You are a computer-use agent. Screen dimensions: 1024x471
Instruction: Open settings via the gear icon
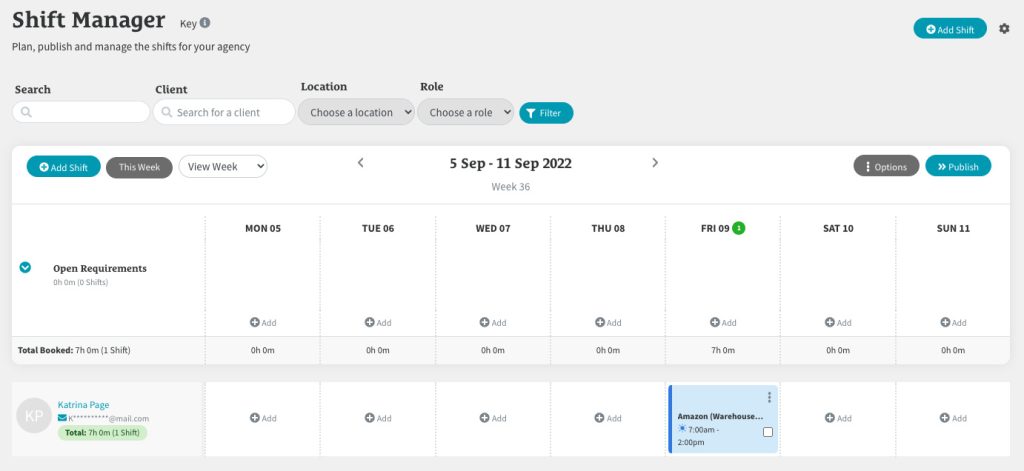pyautogui.click(x=1004, y=29)
